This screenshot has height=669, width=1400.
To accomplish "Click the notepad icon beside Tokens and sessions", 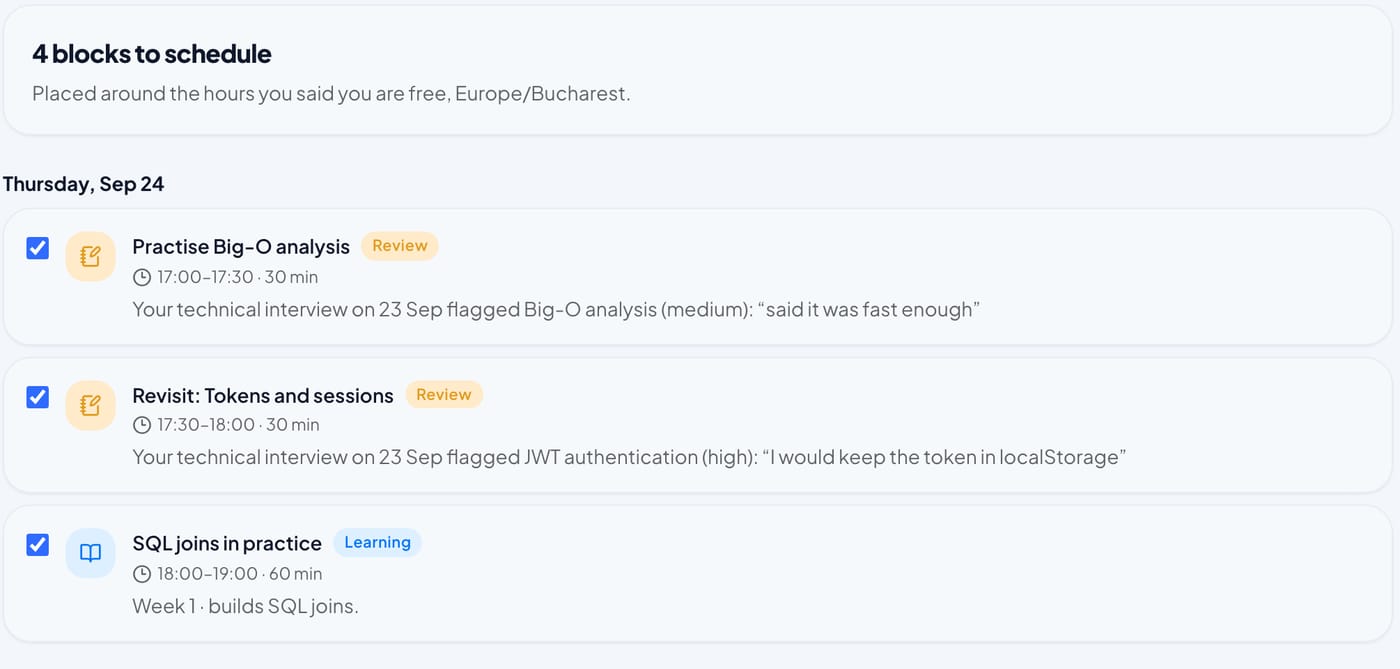I will click(x=90, y=405).
